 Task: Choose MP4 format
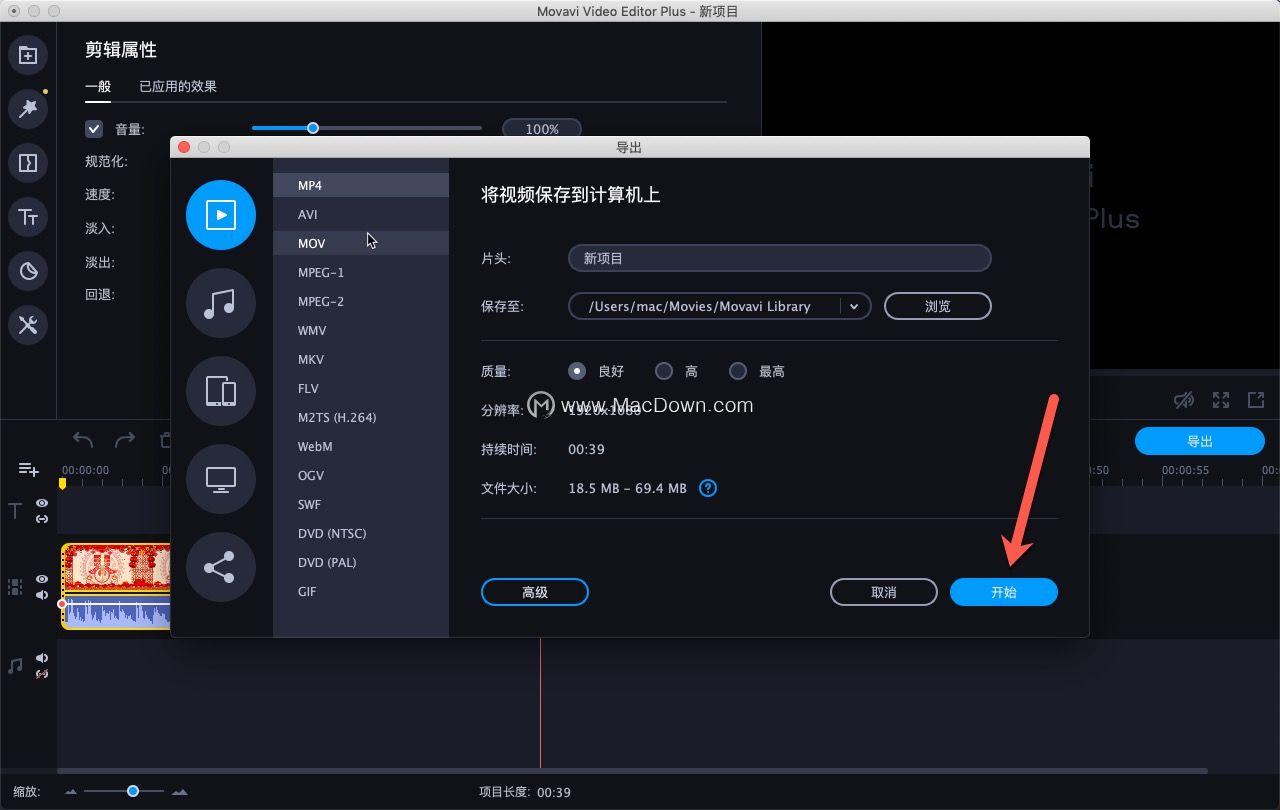pos(361,185)
